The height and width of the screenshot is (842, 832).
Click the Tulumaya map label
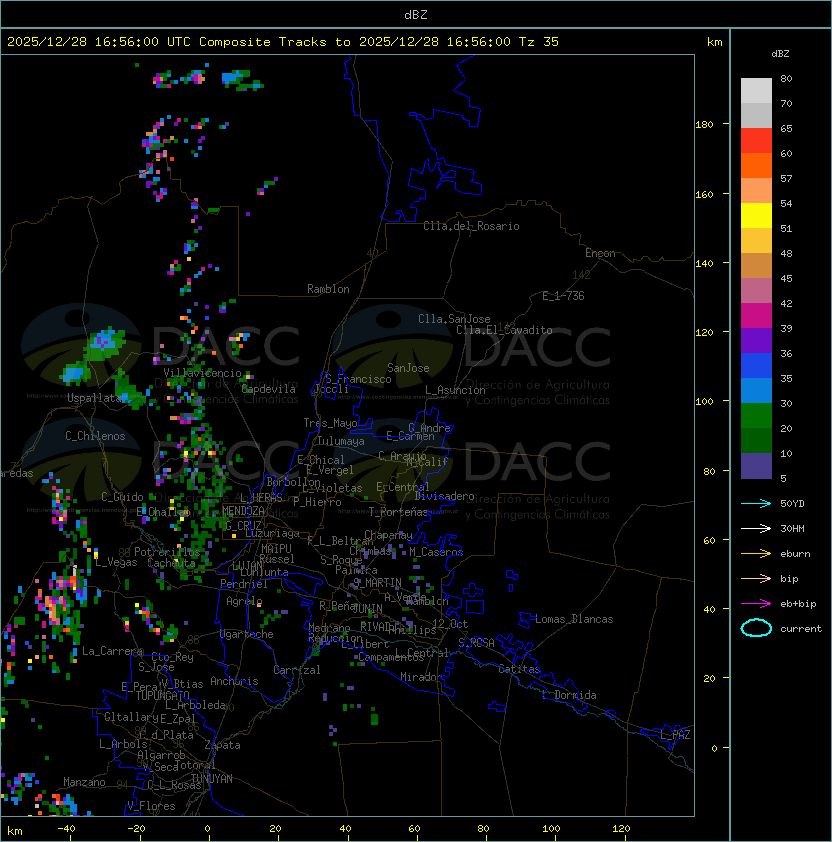click(341, 441)
